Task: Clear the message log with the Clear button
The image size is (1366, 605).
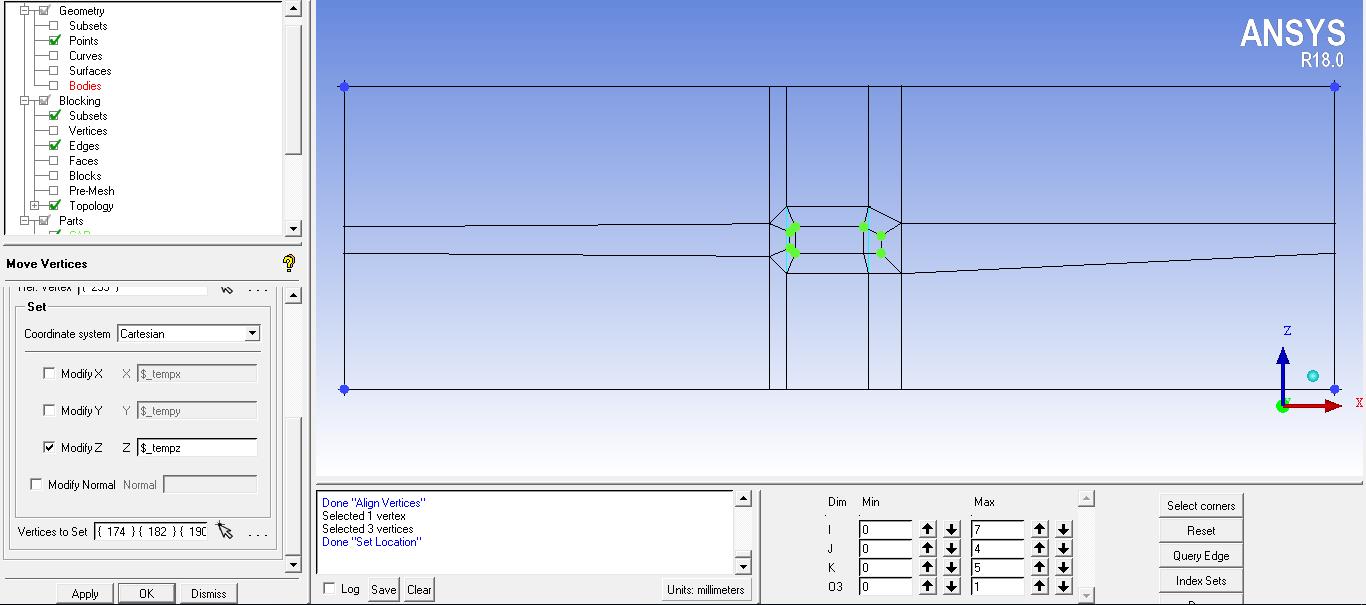Action: point(419,589)
